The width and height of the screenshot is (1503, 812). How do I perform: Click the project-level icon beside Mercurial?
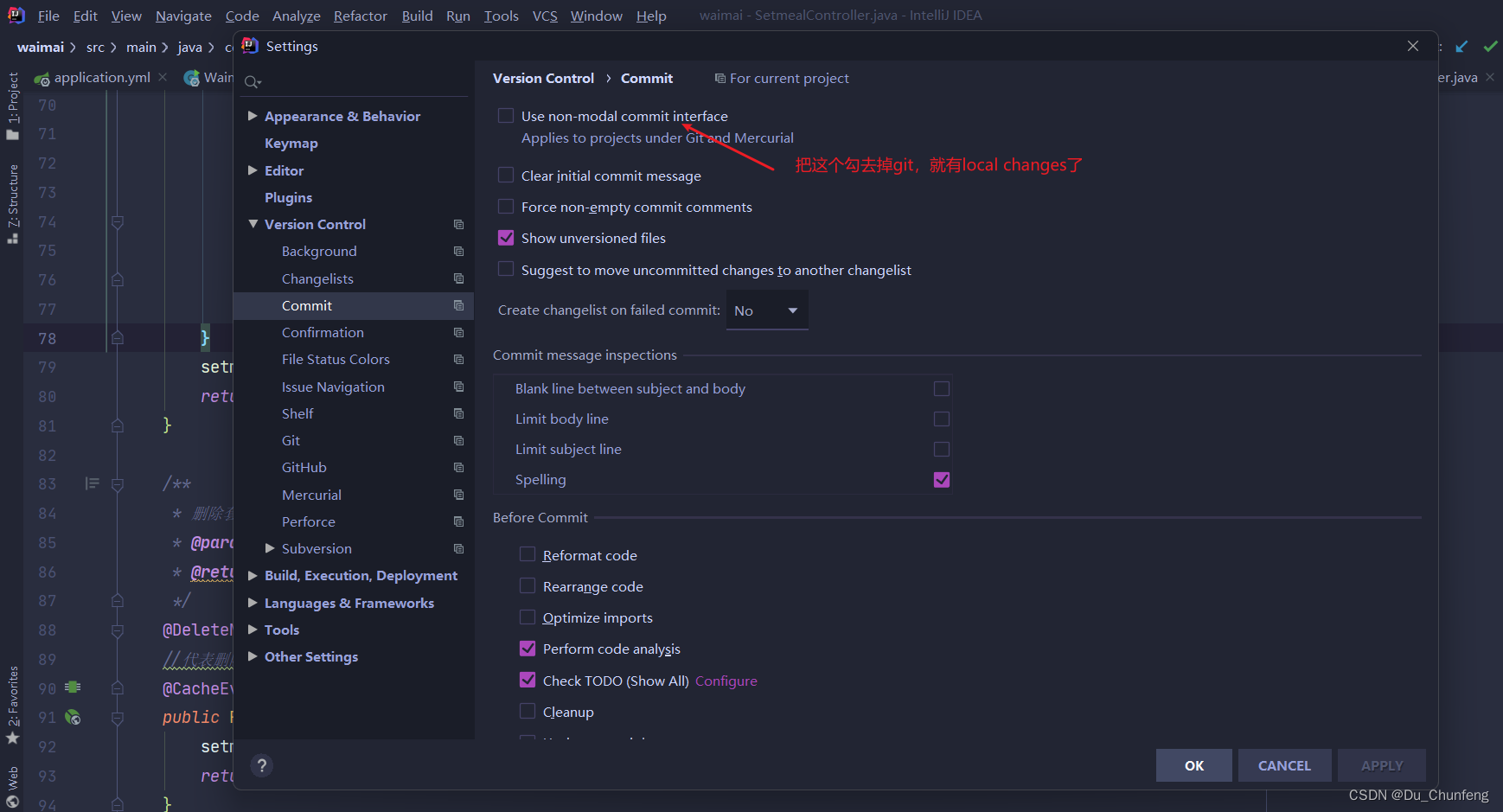click(458, 495)
